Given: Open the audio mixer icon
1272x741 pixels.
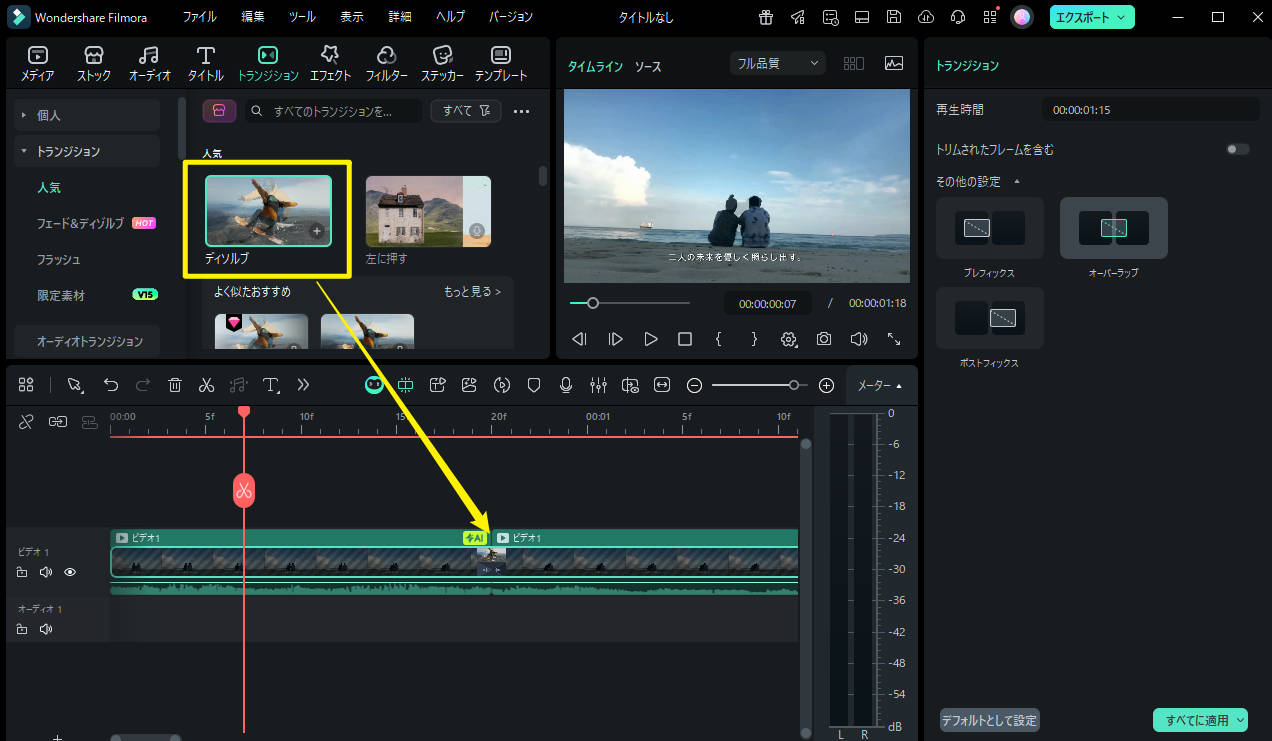Looking at the screenshot, I should point(597,385).
